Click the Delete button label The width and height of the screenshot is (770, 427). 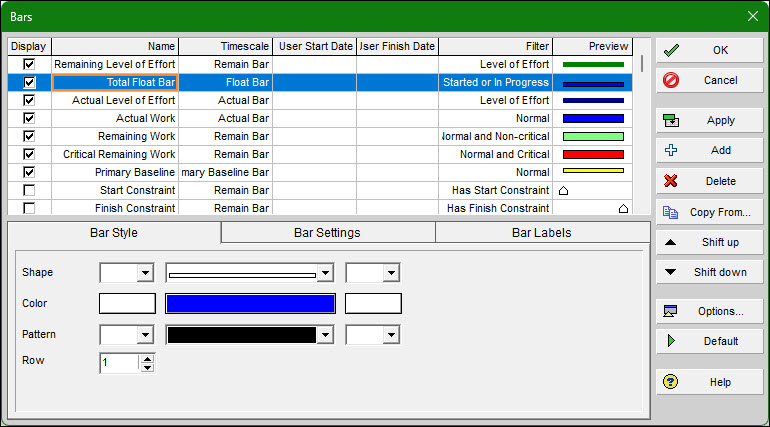coord(721,181)
